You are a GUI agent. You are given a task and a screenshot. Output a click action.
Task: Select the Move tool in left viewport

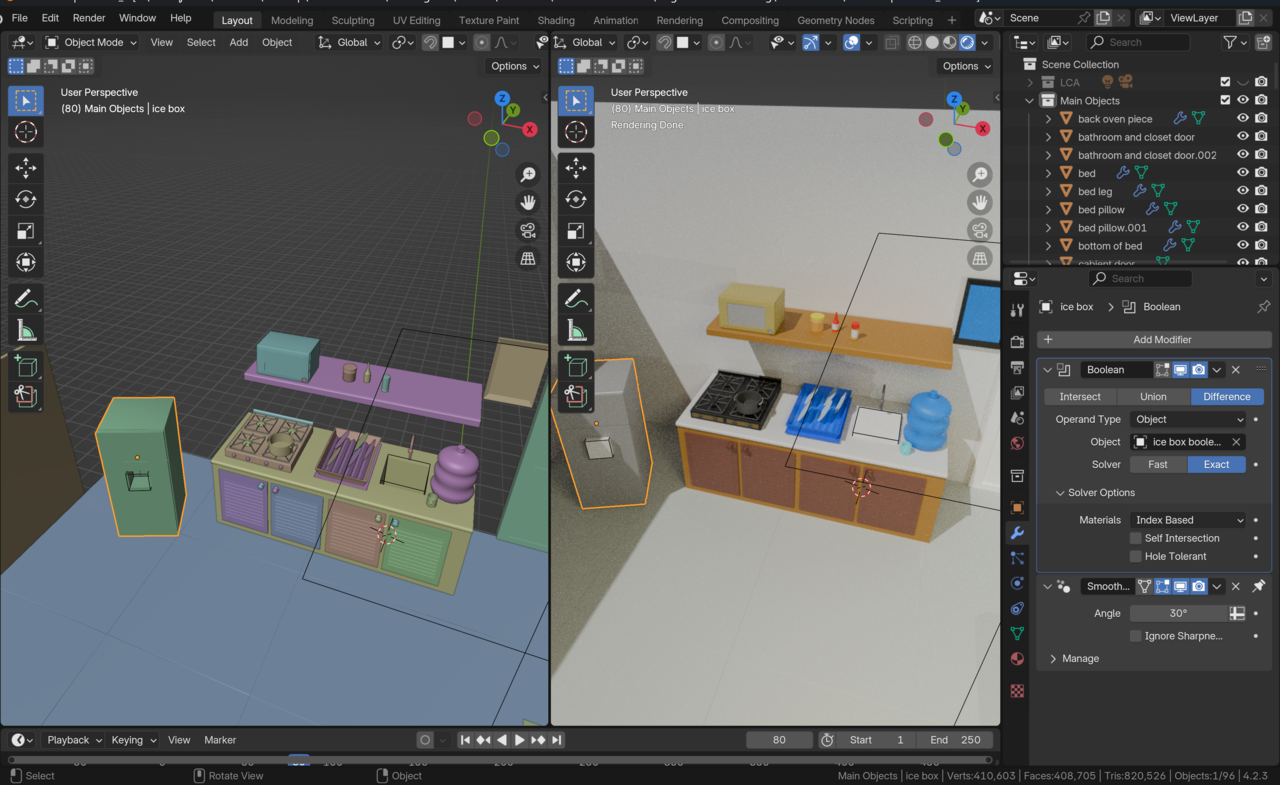(26, 168)
